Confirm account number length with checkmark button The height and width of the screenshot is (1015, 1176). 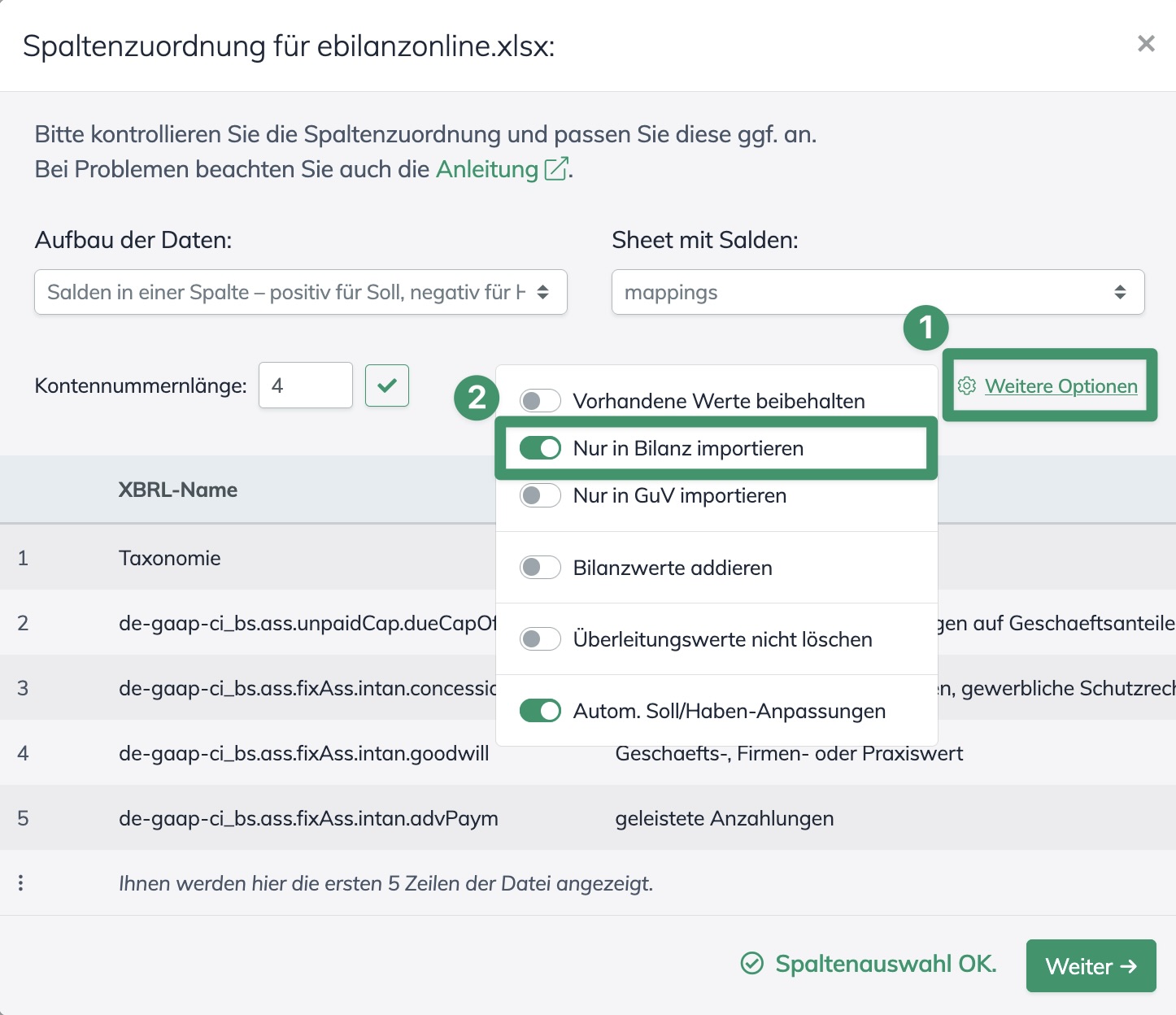[x=387, y=386]
